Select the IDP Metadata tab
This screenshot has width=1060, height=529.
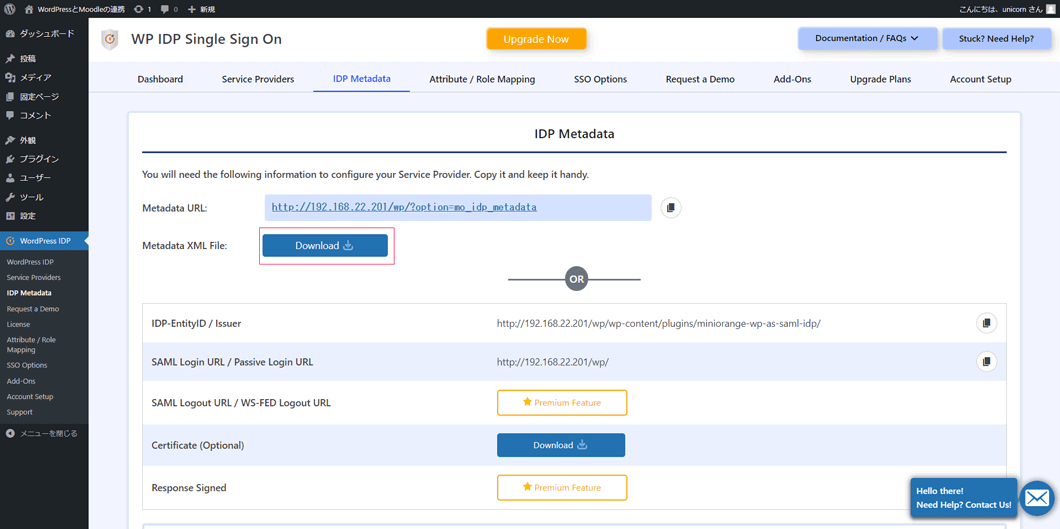(362, 78)
